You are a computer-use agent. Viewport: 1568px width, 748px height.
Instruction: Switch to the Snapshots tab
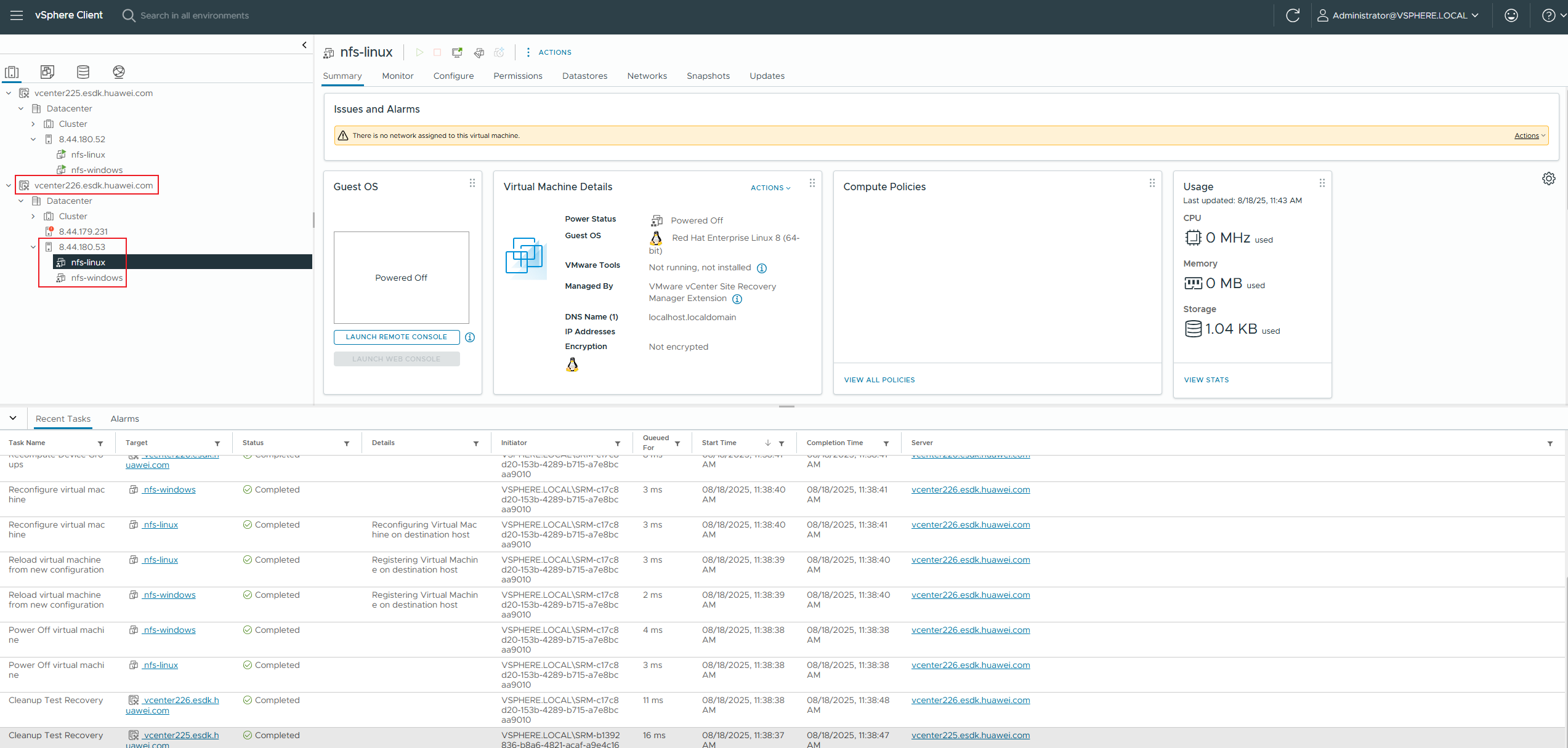click(708, 76)
